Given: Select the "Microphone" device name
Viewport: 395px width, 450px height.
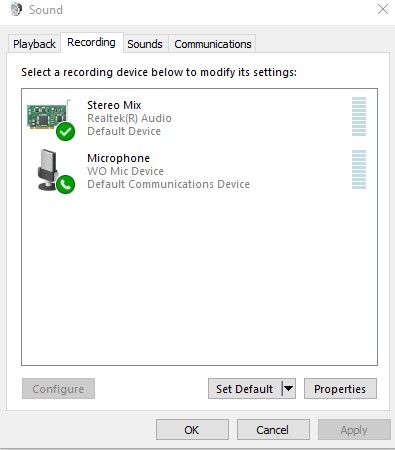Looking at the screenshot, I should pyautogui.click(x=118, y=158).
